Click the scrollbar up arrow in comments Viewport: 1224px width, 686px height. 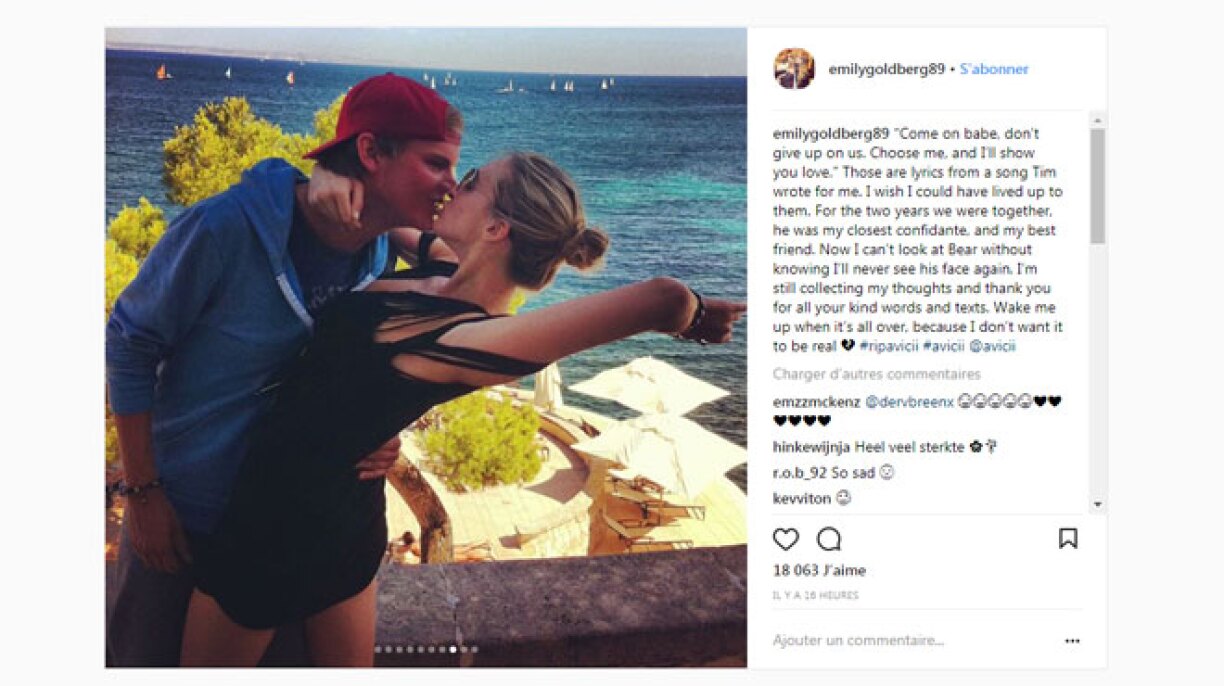point(1097,119)
